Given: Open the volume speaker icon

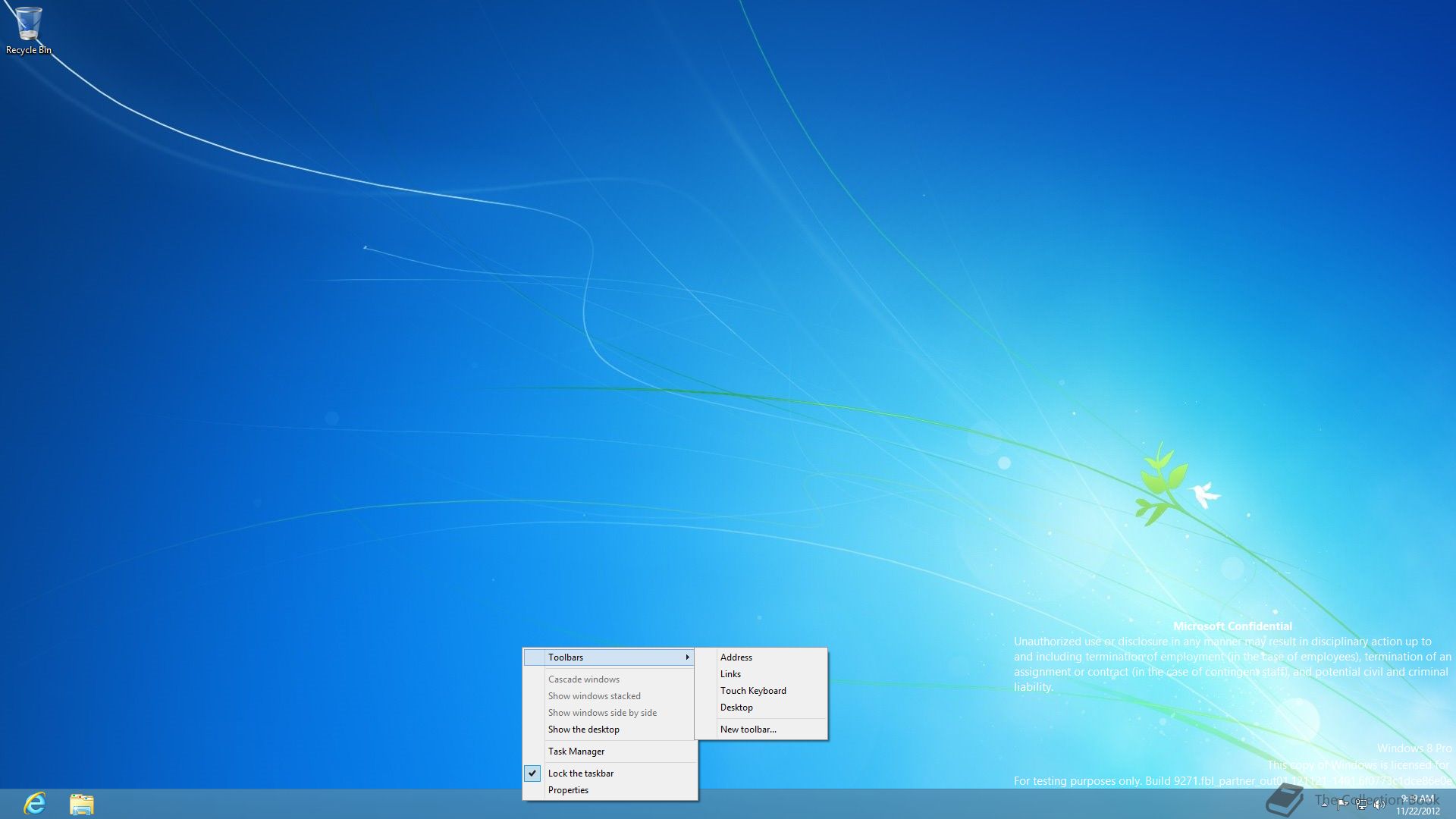Looking at the screenshot, I should pyautogui.click(x=1379, y=805).
